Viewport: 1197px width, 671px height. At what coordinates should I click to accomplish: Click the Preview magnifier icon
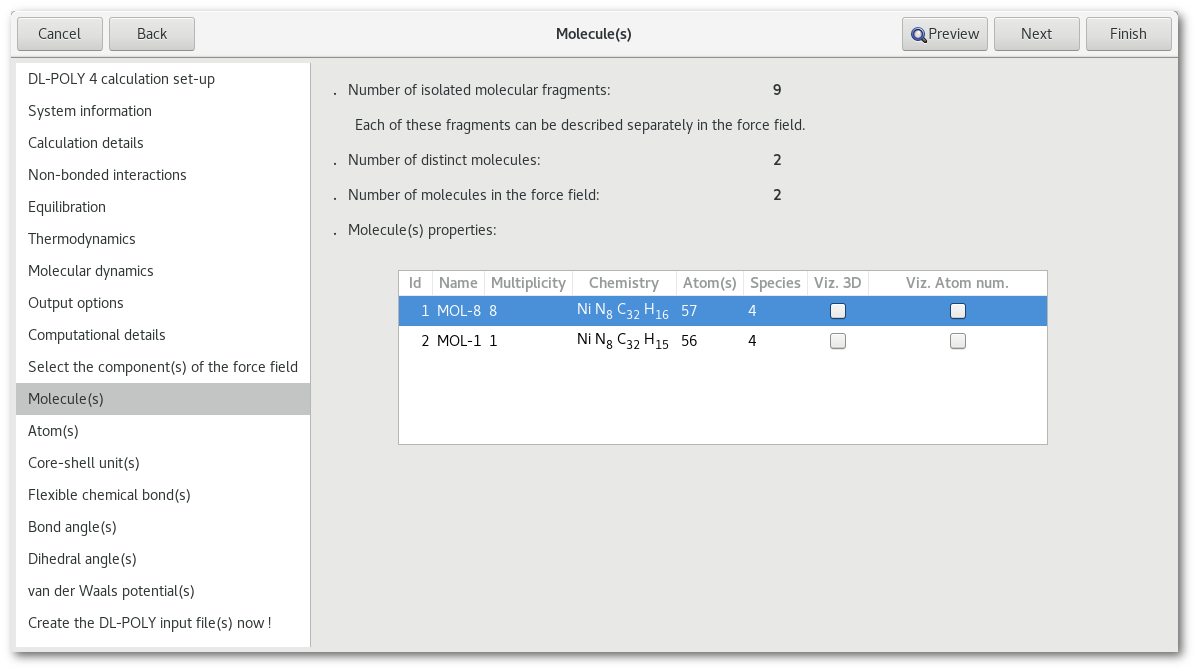[918, 34]
